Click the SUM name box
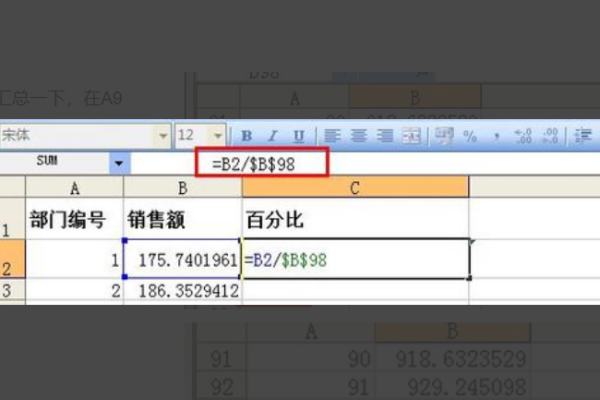Image resolution: width=600 pixels, height=400 pixels. [x=55, y=163]
